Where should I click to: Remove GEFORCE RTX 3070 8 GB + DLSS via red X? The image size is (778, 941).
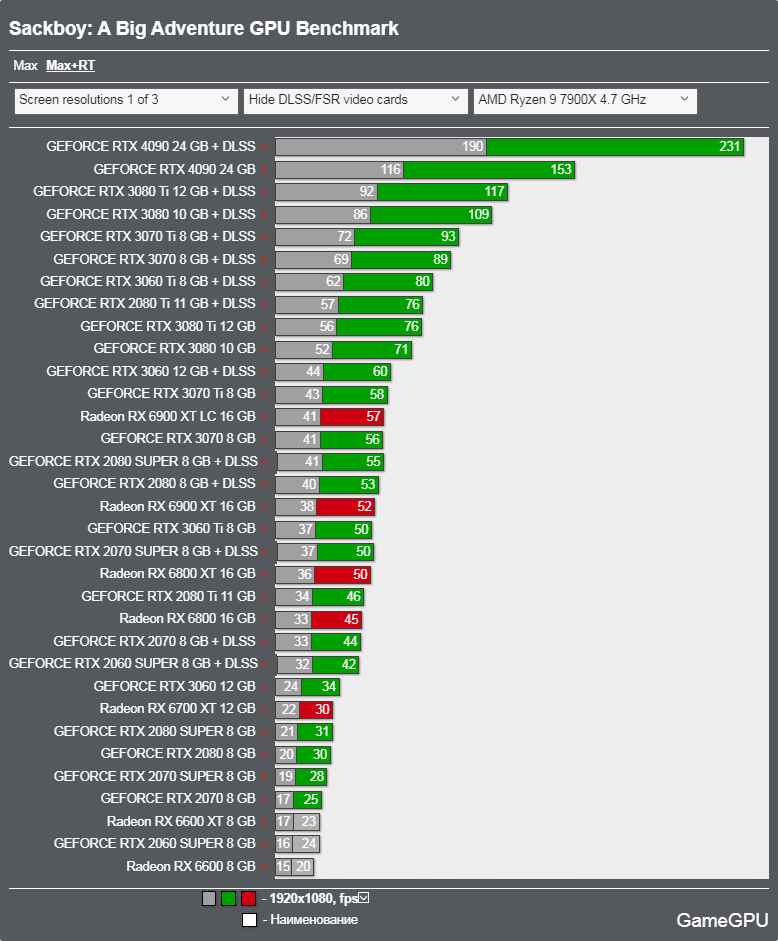(x=263, y=260)
